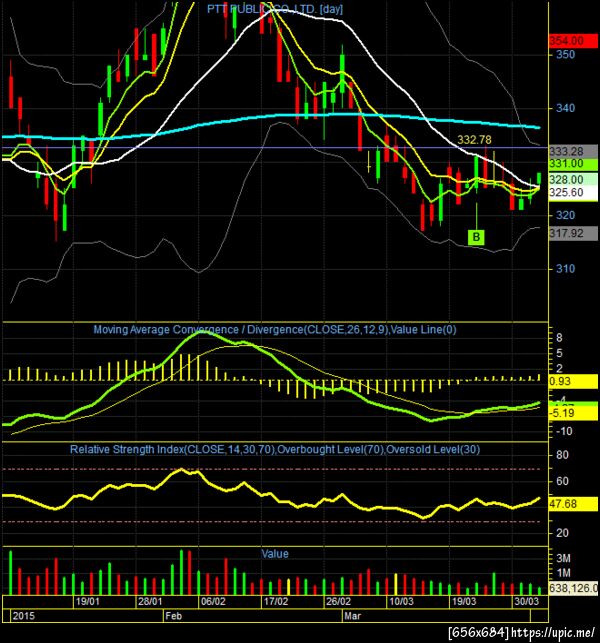Viewport: 600px width, 643px height.
Task: Click the Feb month label
Action: click(x=173, y=616)
